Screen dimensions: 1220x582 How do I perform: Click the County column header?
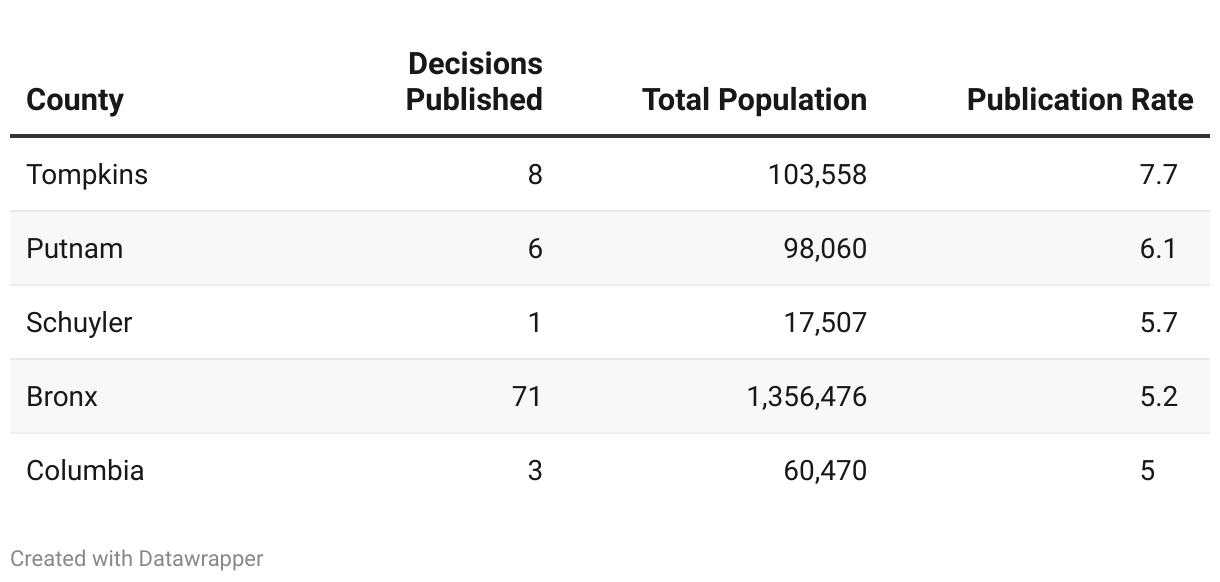pos(75,100)
